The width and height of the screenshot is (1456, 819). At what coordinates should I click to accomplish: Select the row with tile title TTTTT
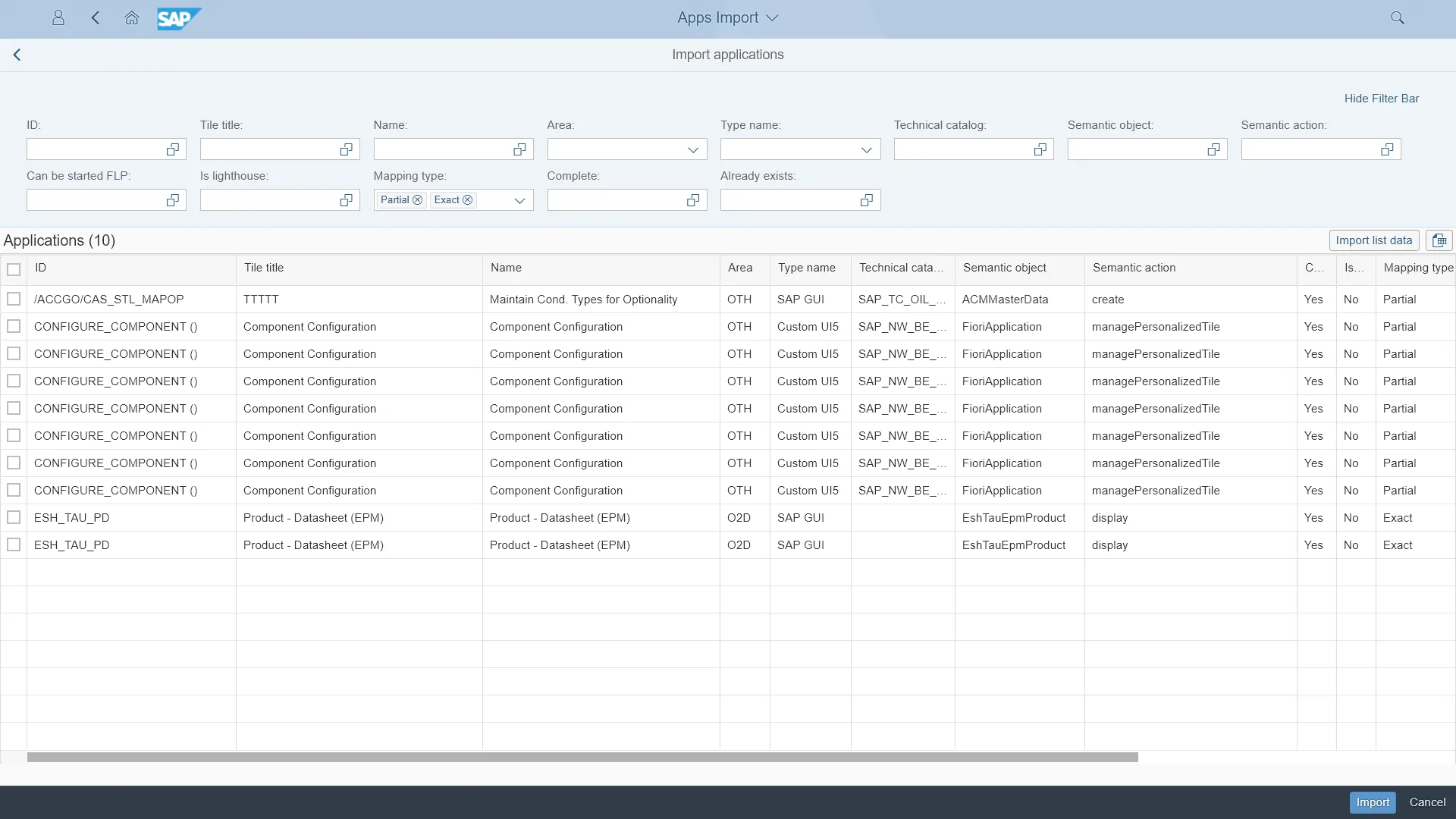coord(14,299)
